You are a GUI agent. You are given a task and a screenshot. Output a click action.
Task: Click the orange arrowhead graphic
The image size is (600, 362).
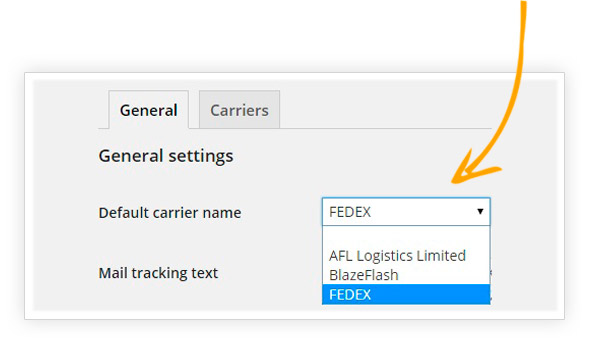[473, 166]
